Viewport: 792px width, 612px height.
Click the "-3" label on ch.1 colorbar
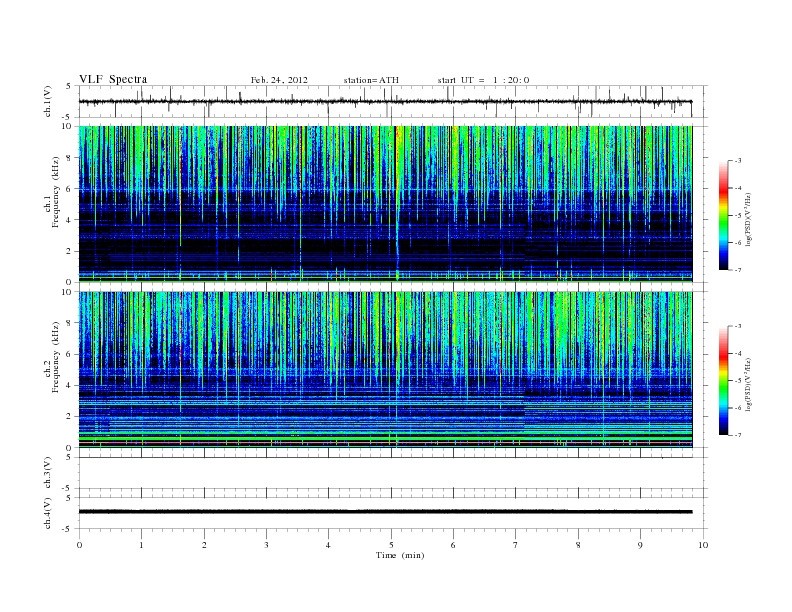pos(736,161)
